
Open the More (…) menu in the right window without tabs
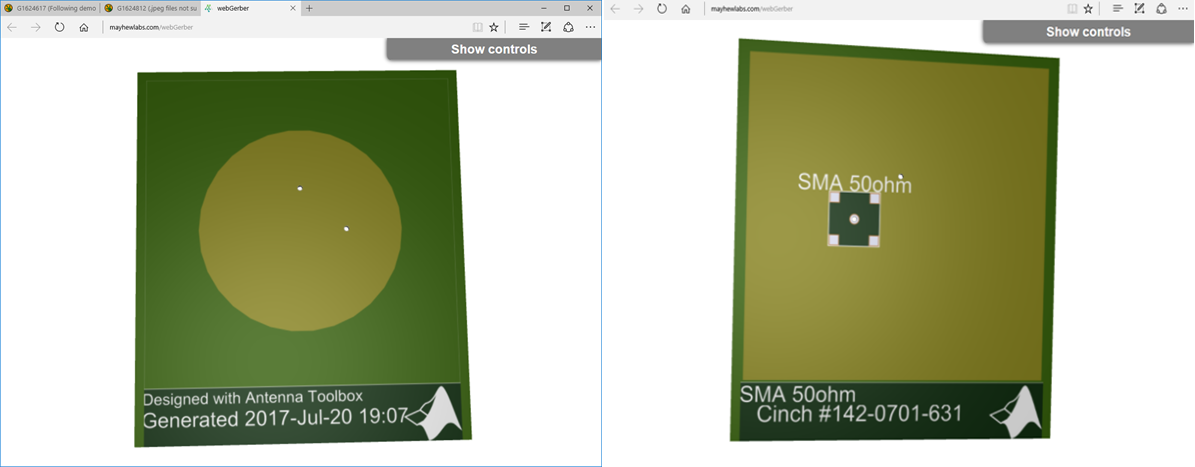pos(1184,9)
